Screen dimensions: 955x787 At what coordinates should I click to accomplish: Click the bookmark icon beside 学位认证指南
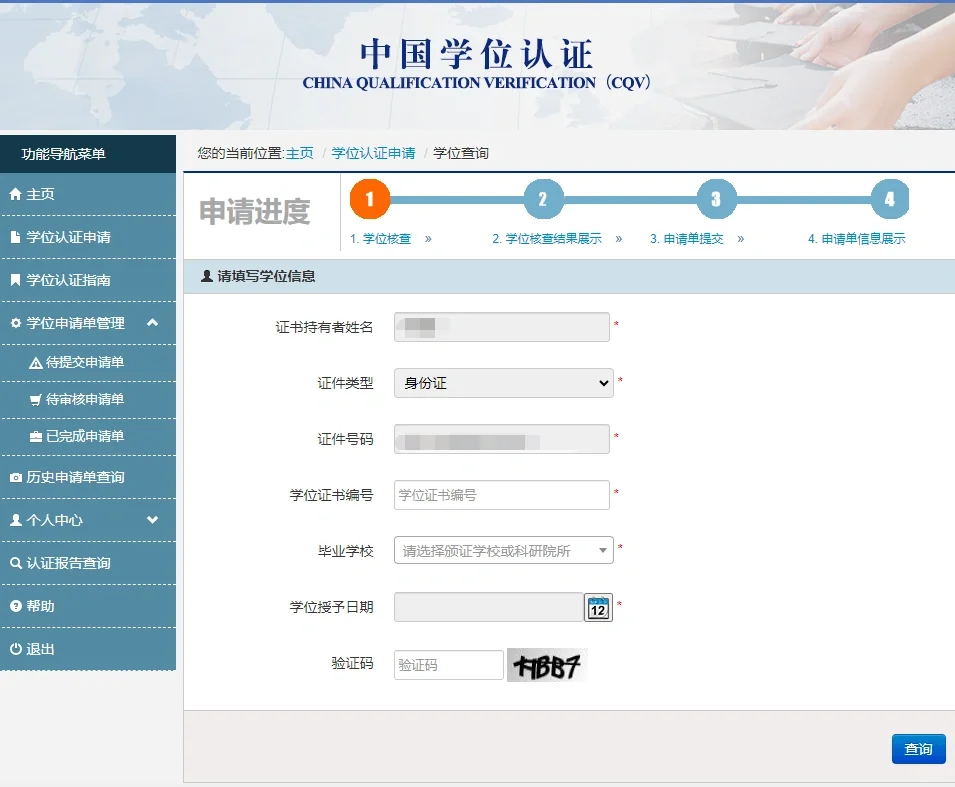point(15,280)
